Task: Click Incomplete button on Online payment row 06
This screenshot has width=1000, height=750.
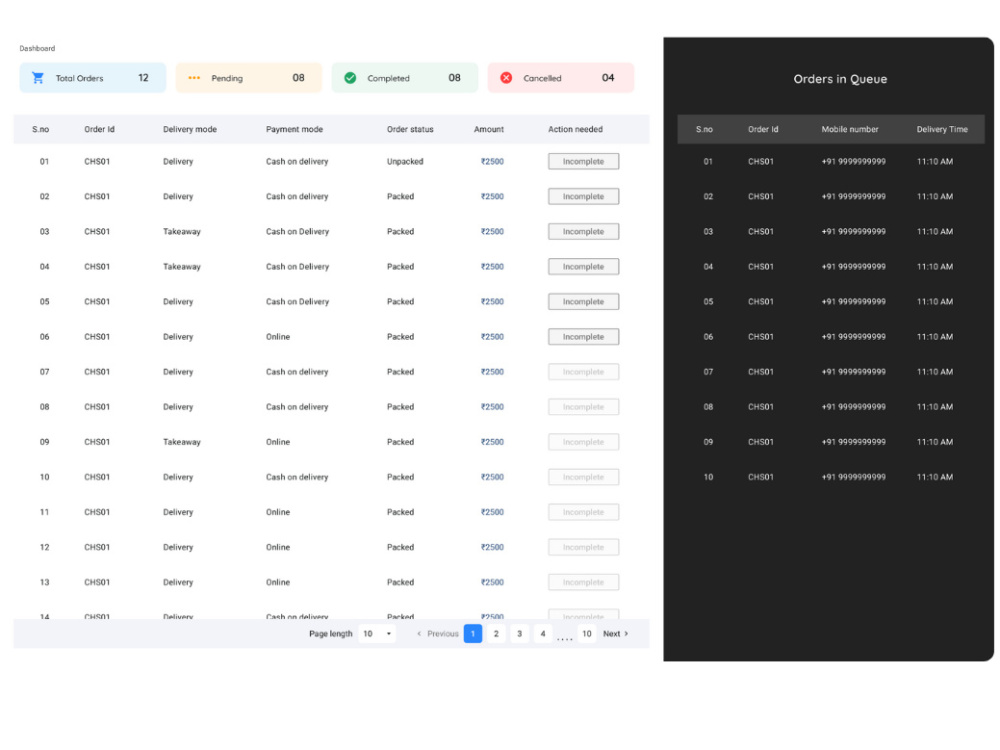Action: coord(583,336)
